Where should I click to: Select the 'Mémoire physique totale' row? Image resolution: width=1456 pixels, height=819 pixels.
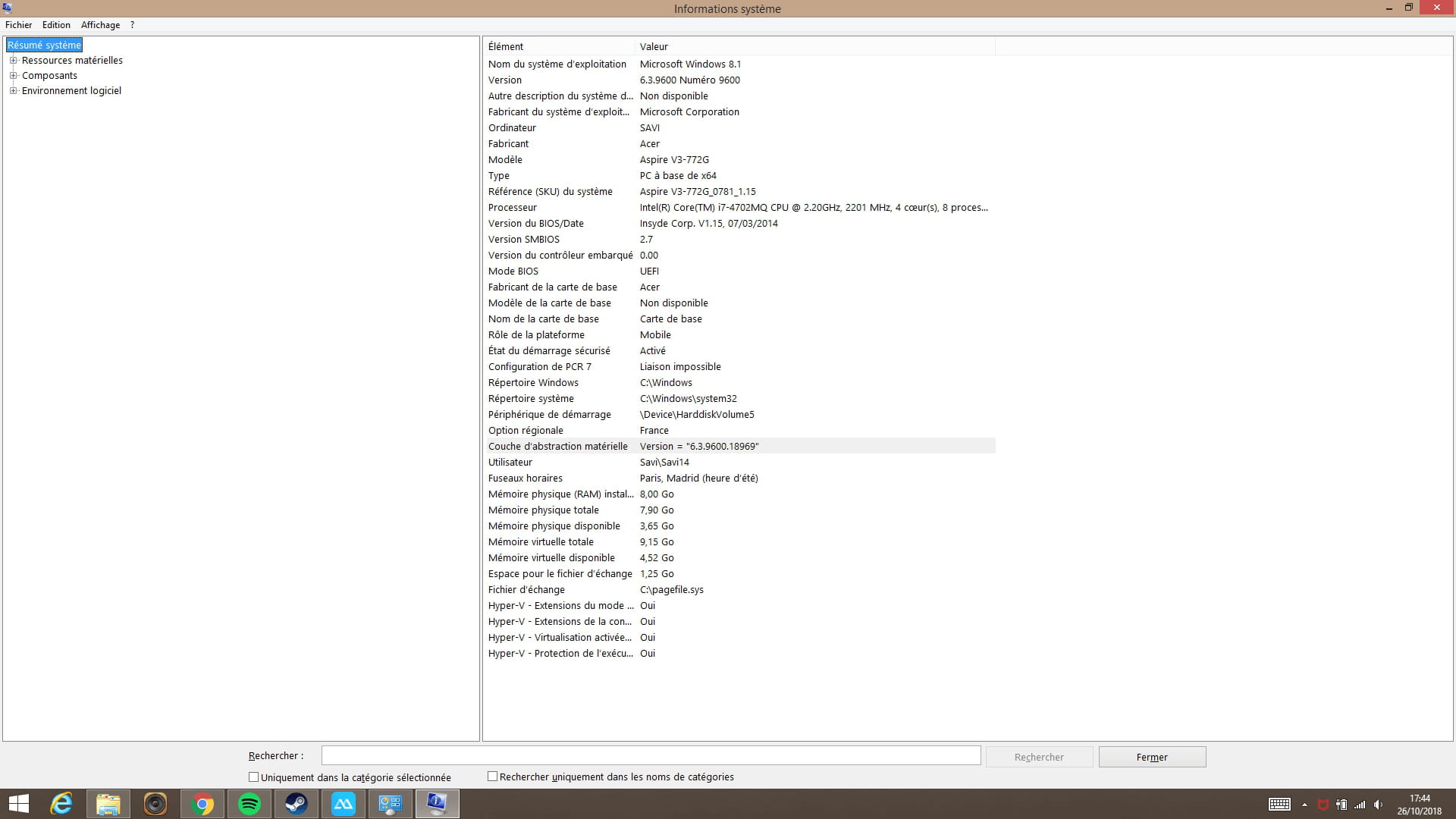[x=740, y=510]
